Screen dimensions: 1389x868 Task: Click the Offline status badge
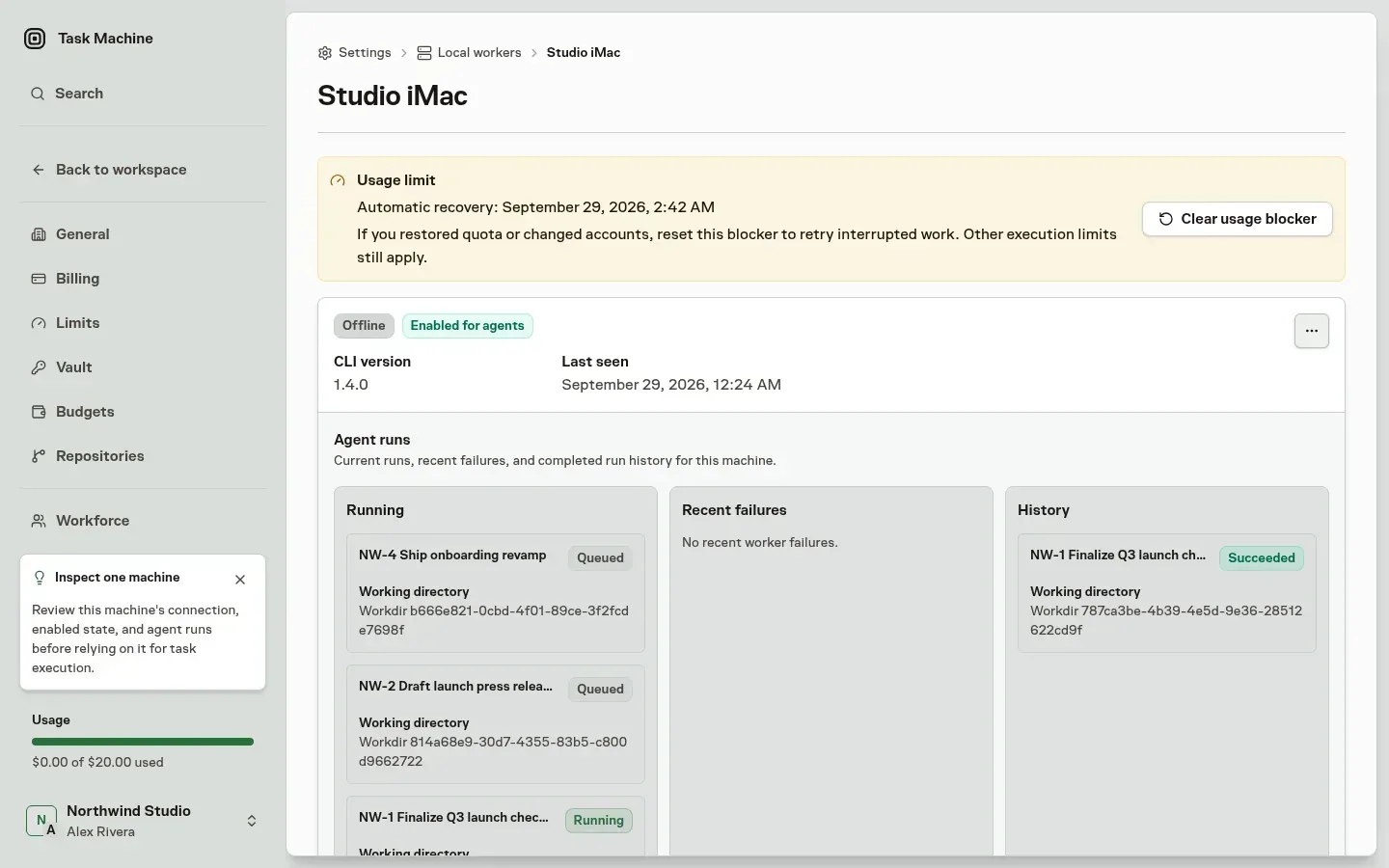point(364,326)
